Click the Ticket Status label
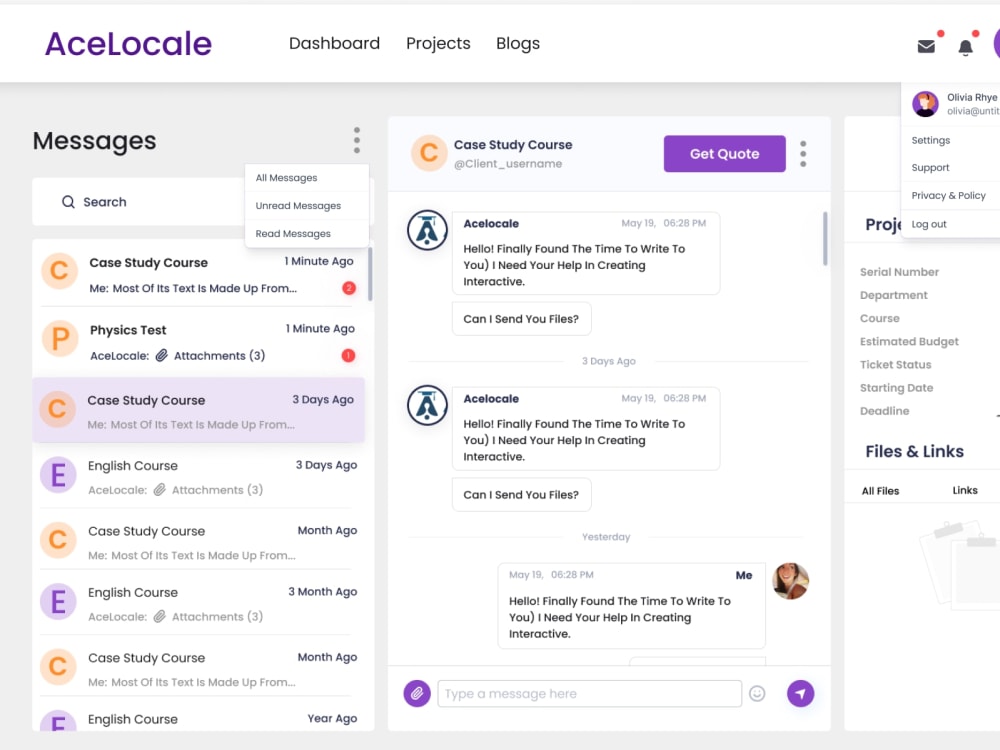The width and height of the screenshot is (1000, 750). (895, 364)
